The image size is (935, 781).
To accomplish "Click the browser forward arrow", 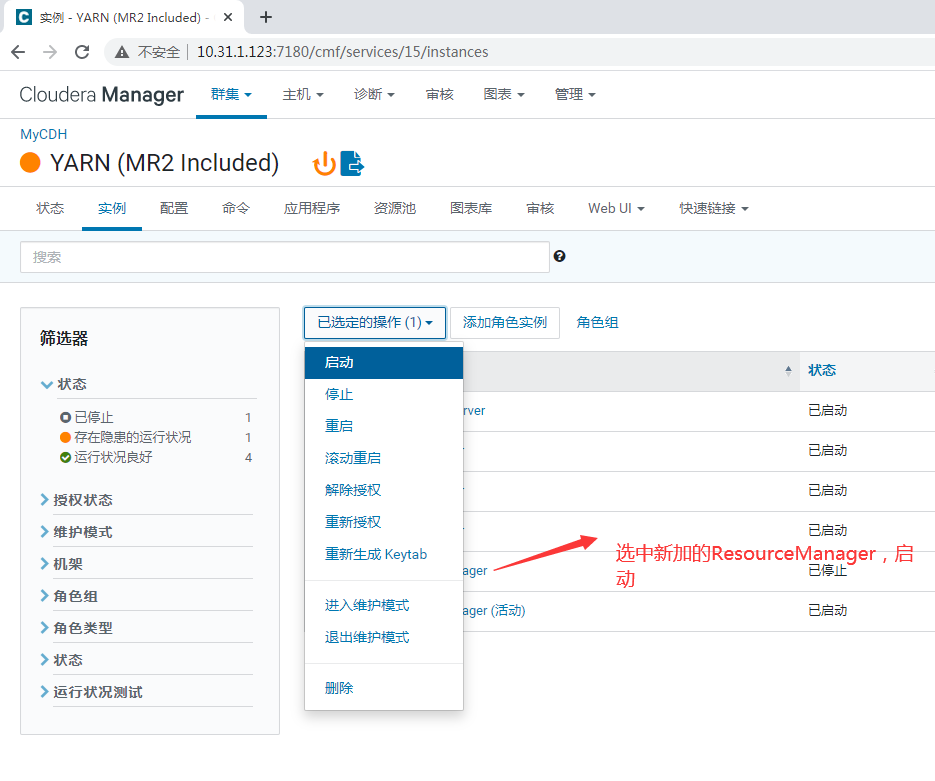I will 50,52.
